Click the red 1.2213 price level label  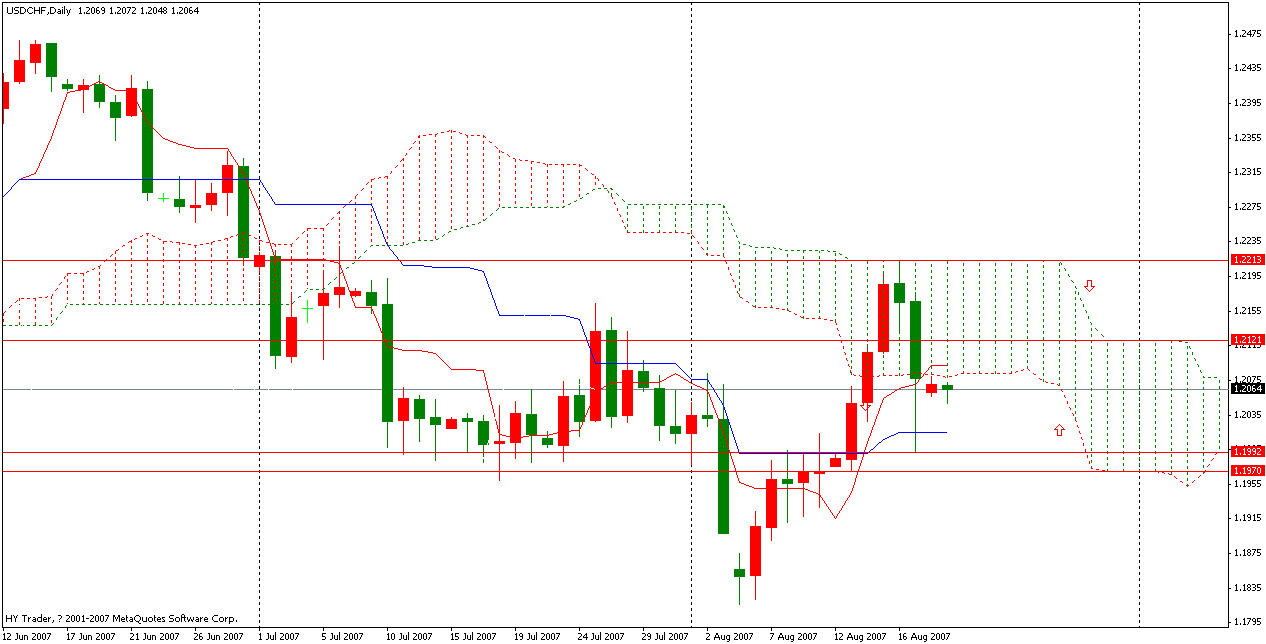point(1248,260)
